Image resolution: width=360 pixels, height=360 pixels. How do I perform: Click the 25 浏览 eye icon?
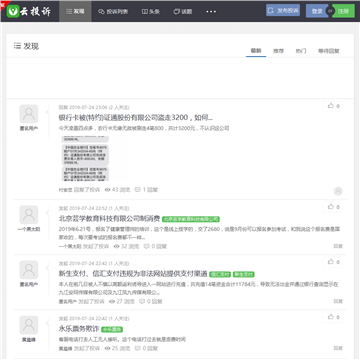point(107,348)
